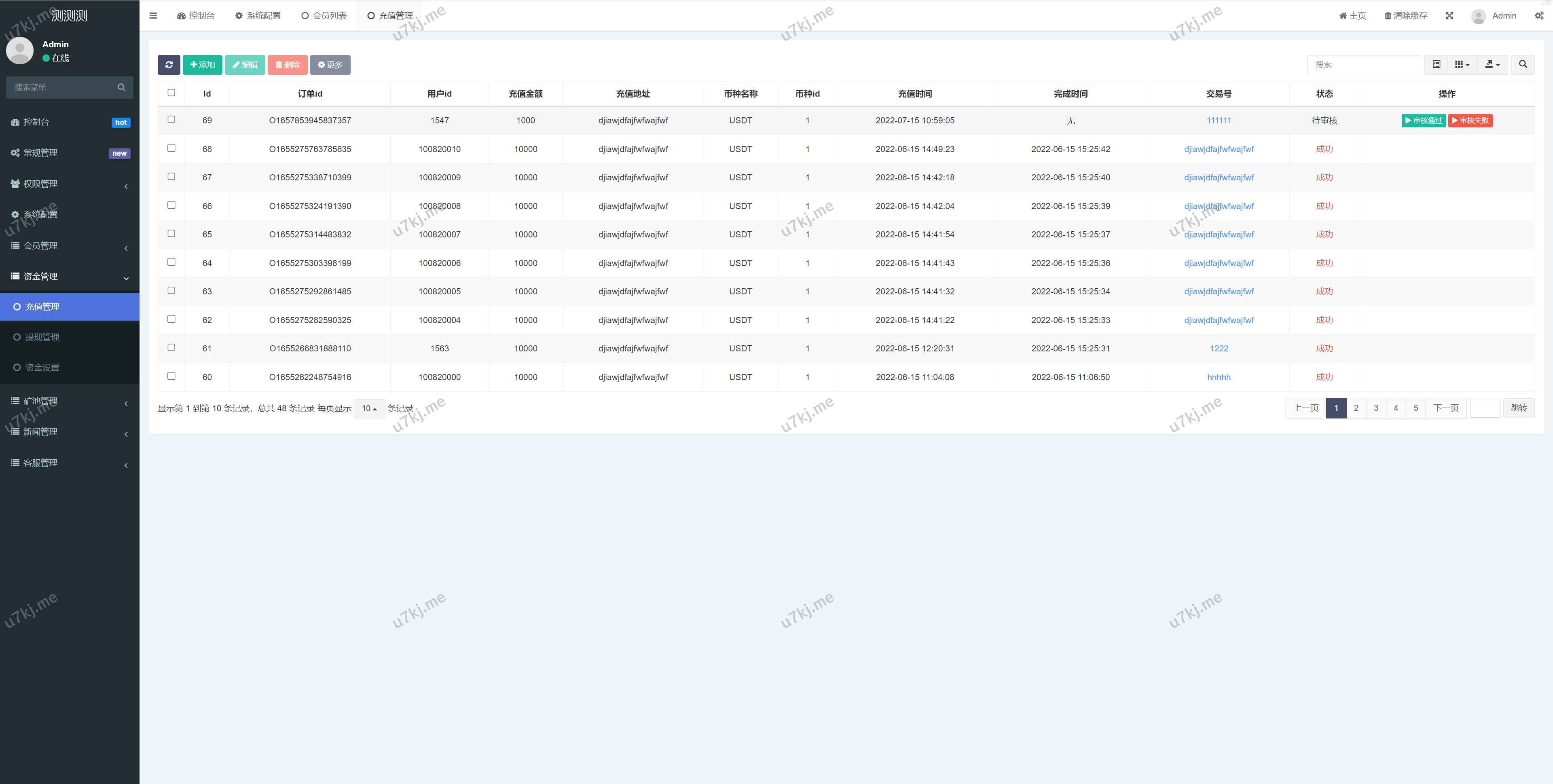Tick checkbox for row Id 65
1553x784 pixels.
tap(171, 233)
